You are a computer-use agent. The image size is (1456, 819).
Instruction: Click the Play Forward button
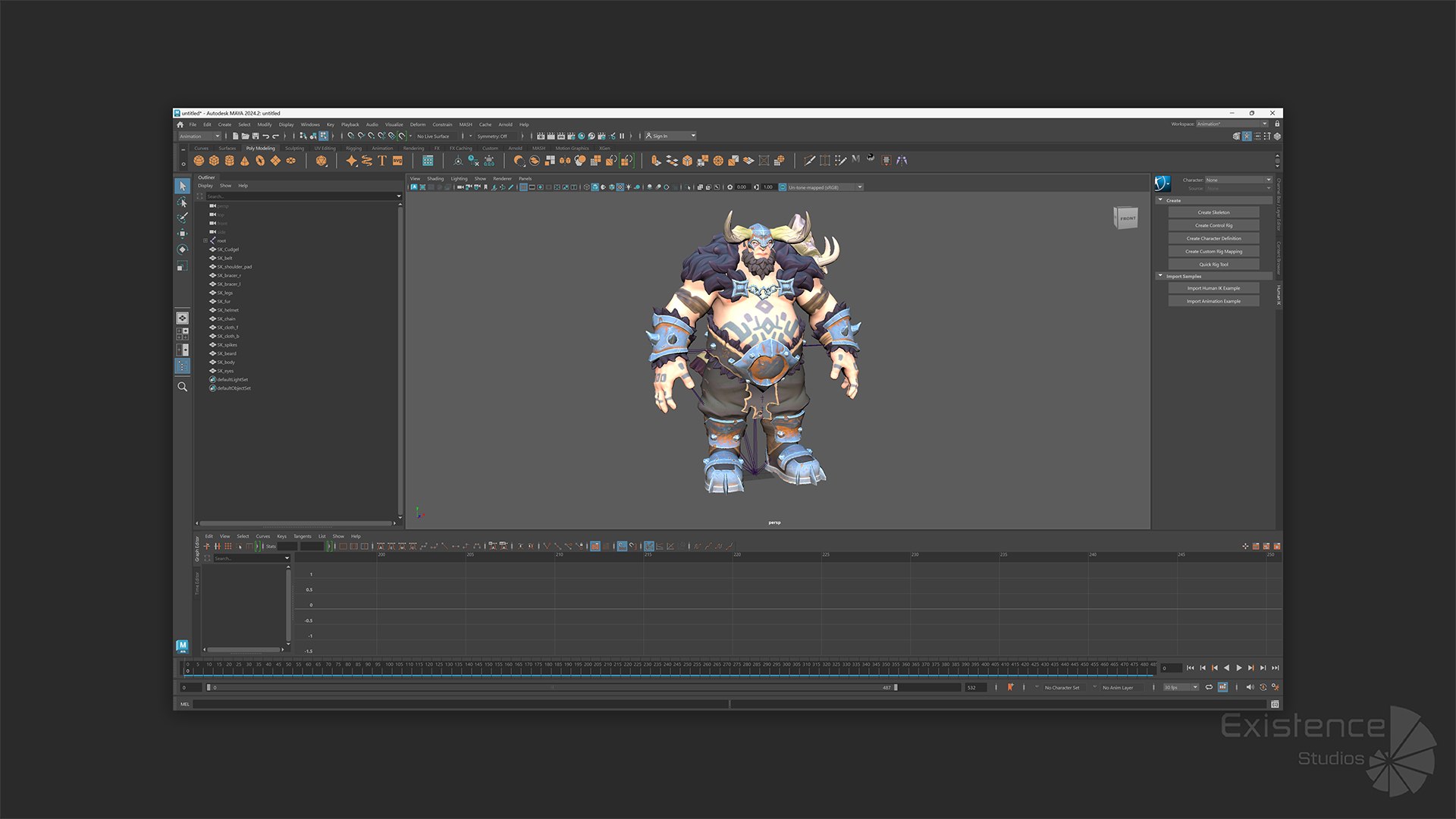(x=1239, y=668)
